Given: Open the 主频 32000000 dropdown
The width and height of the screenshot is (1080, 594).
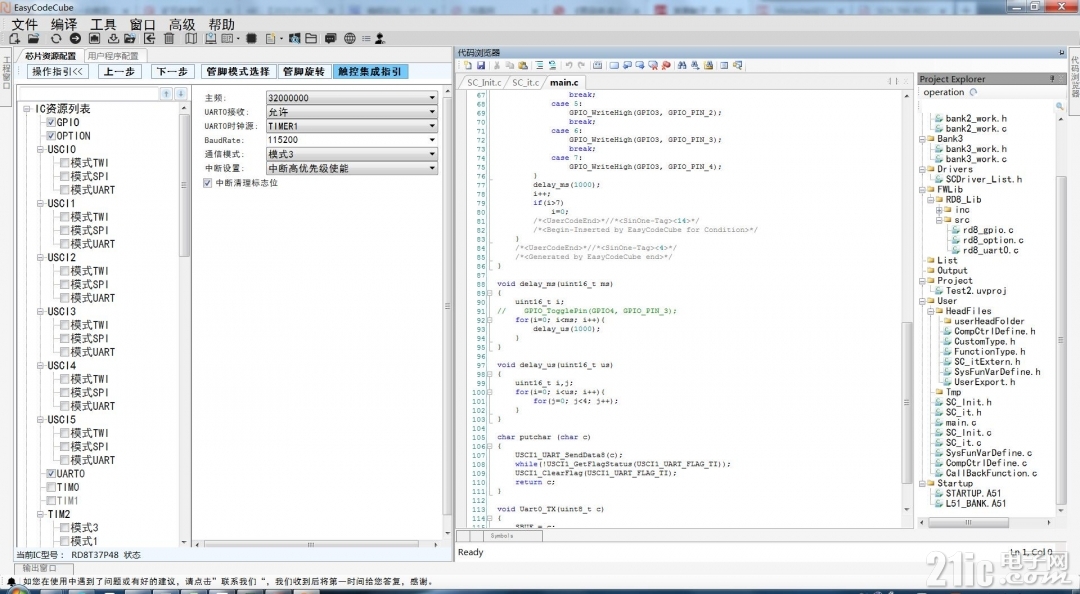Looking at the screenshot, I should point(352,98).
